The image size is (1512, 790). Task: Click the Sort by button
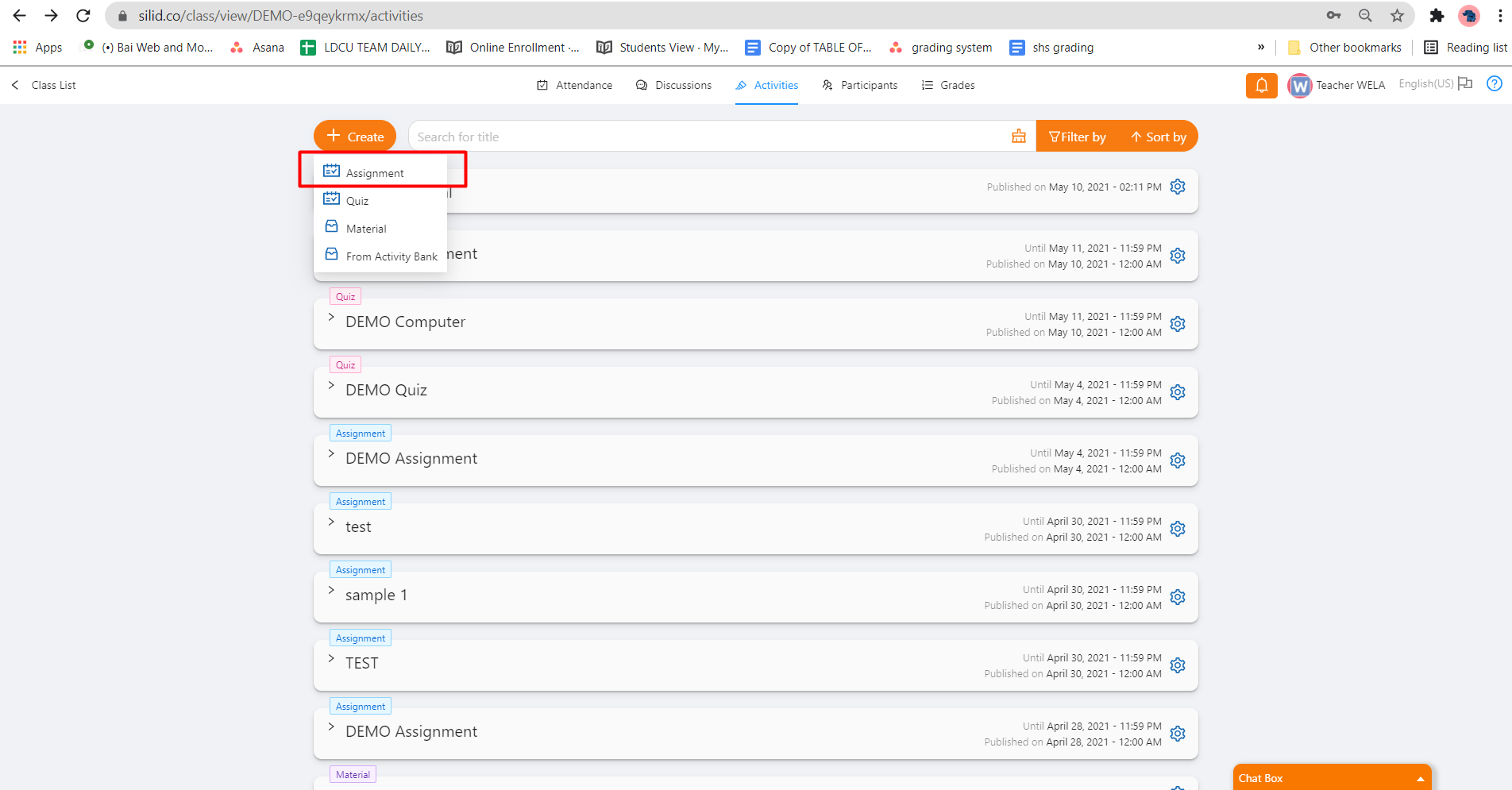(1159, 137)
